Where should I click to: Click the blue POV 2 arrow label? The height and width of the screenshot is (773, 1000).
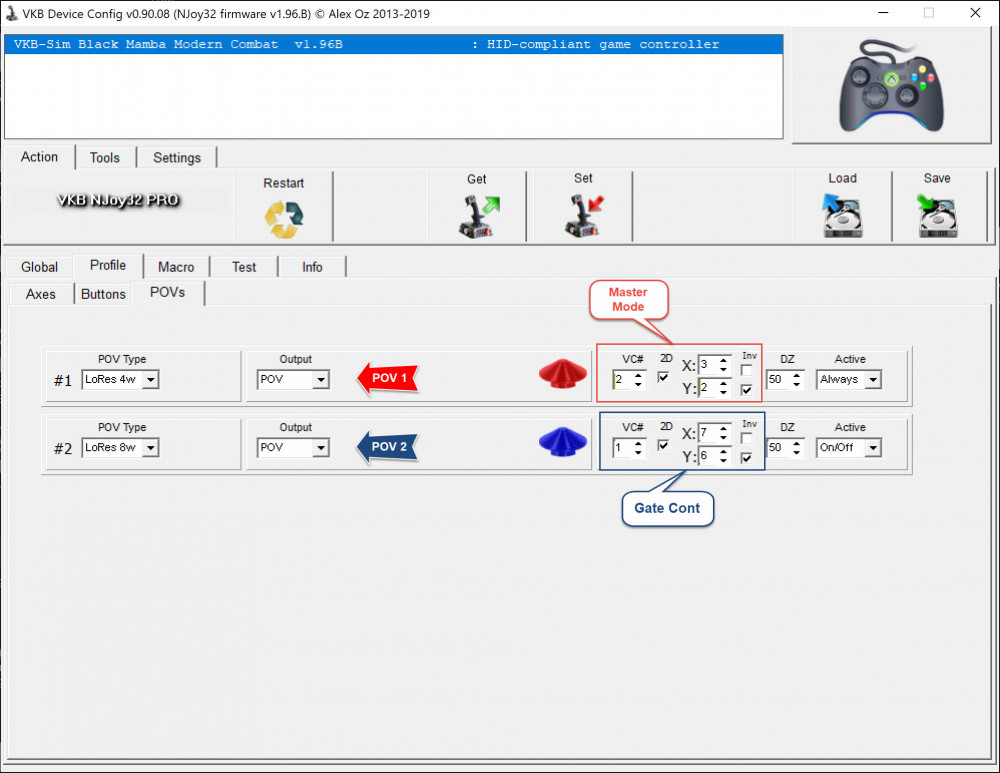387,446
